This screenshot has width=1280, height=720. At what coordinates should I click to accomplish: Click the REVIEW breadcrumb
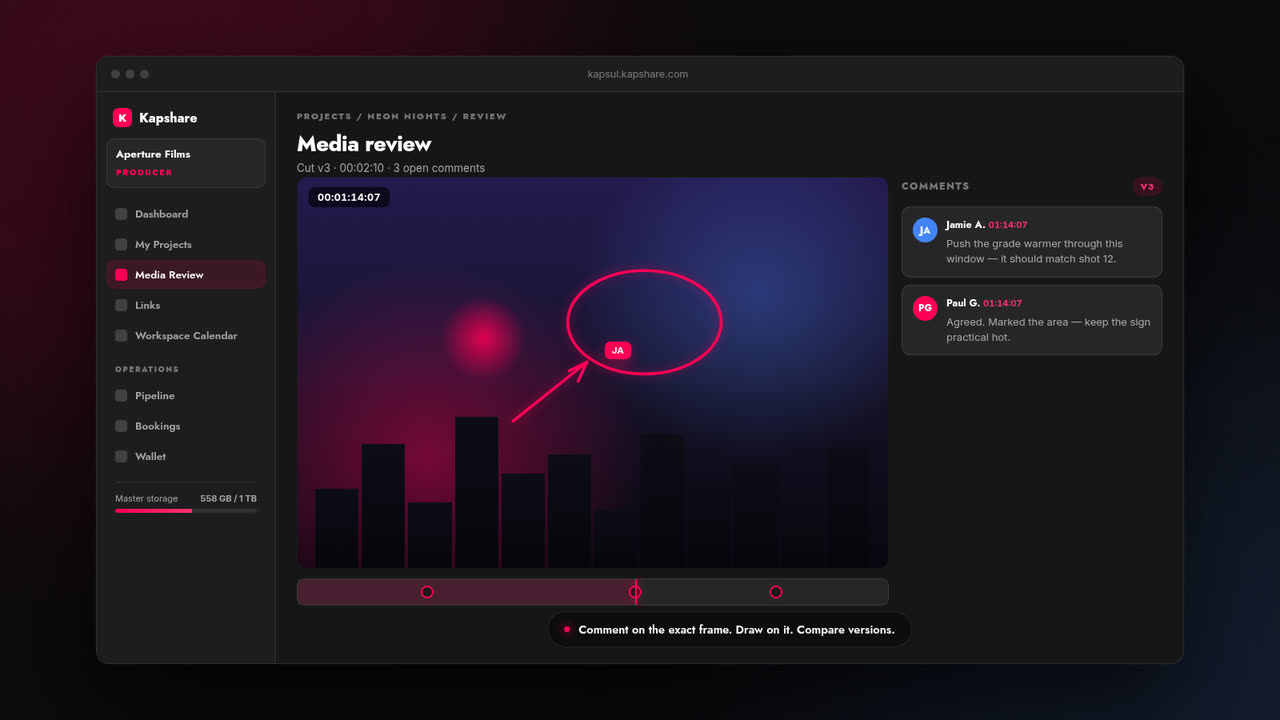tap(484, 117)
